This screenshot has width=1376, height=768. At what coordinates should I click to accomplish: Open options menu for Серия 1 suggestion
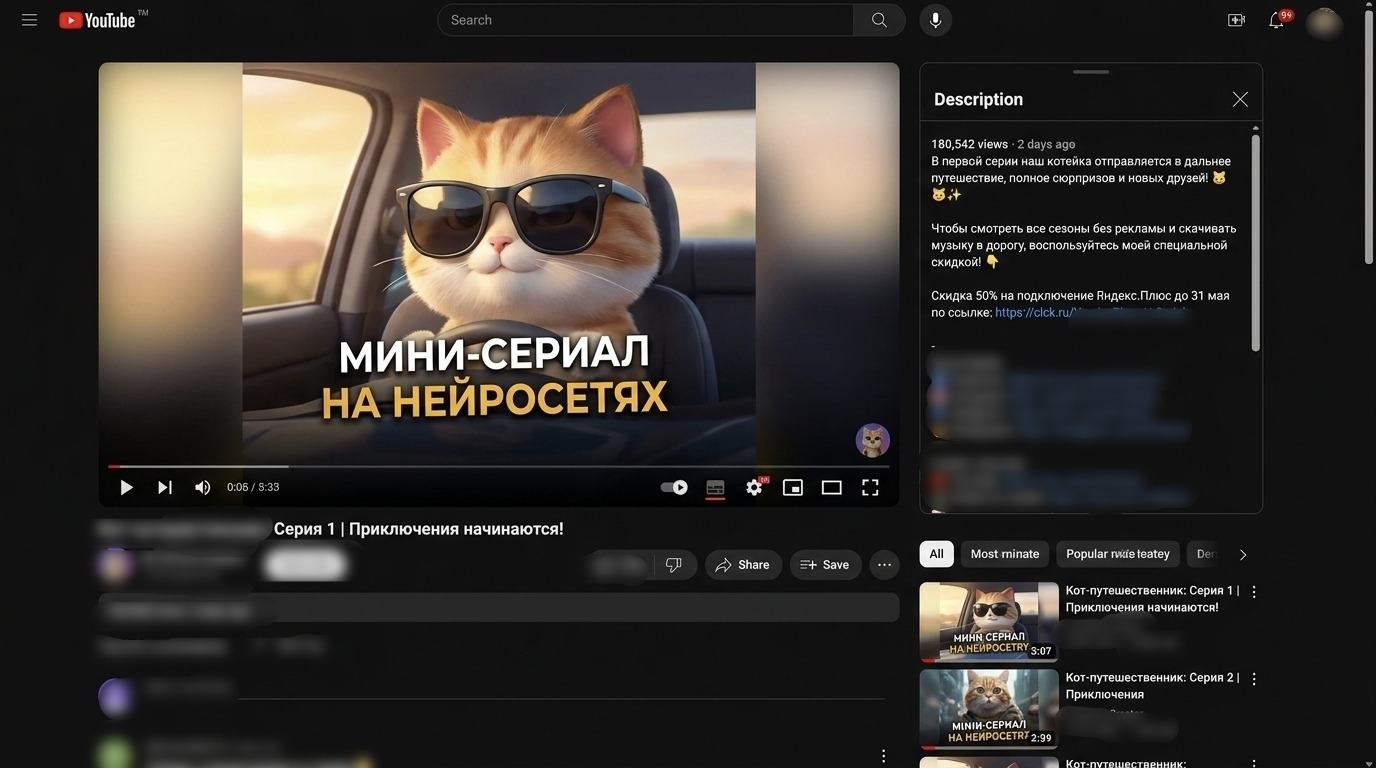coord(1254,592)
